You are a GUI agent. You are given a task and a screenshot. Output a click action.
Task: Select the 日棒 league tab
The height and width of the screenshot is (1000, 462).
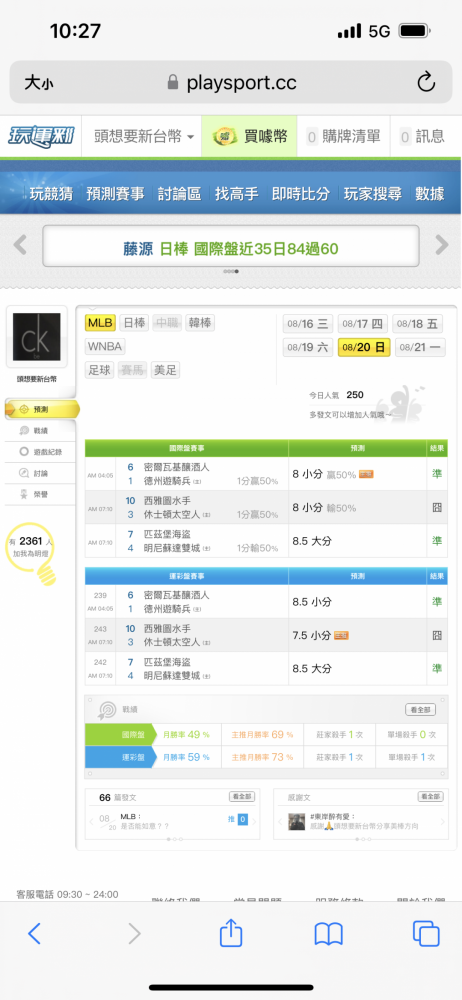(134, 323)
